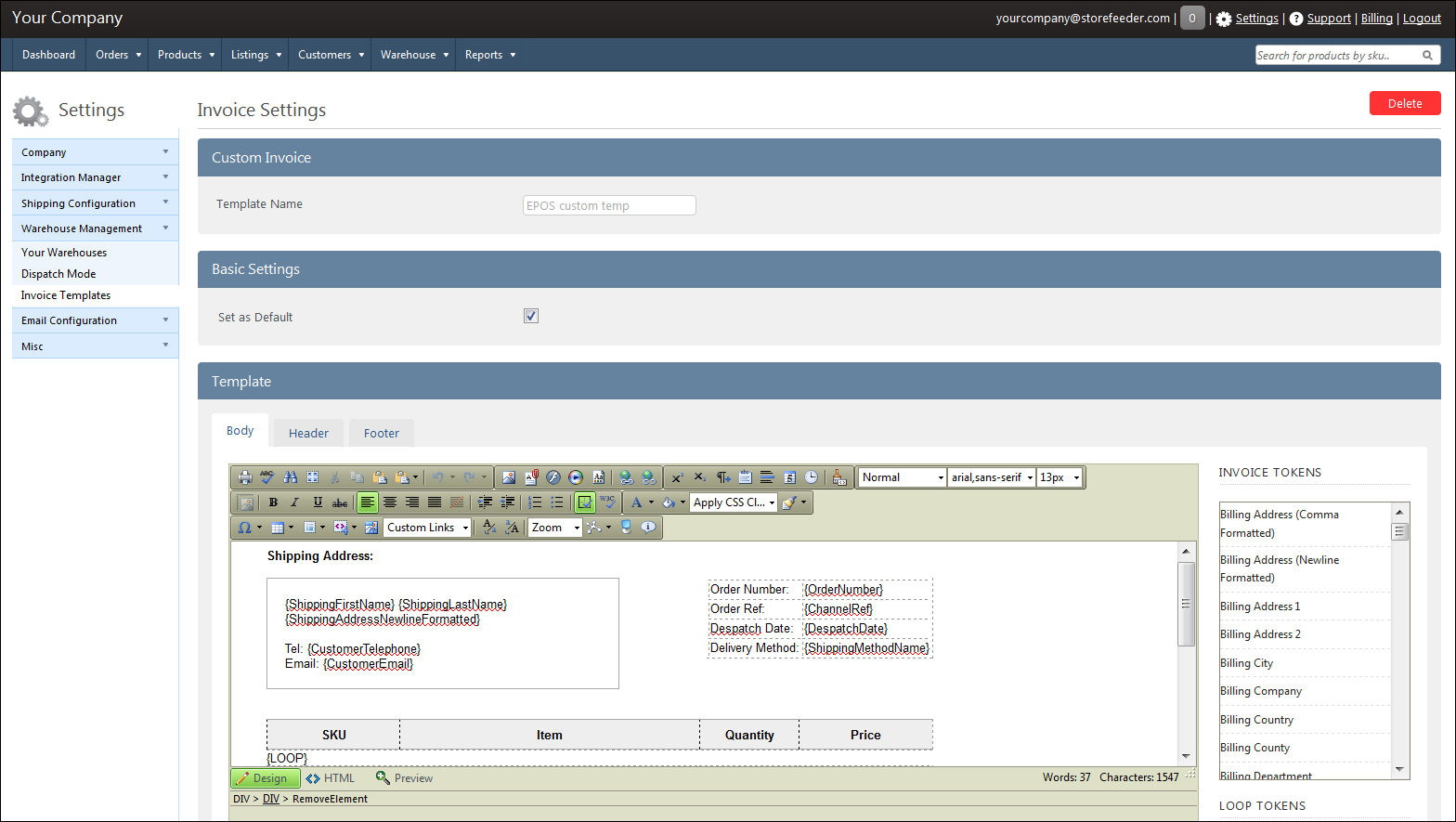
Task: Toggle Align Center
Action: point(390,502)
